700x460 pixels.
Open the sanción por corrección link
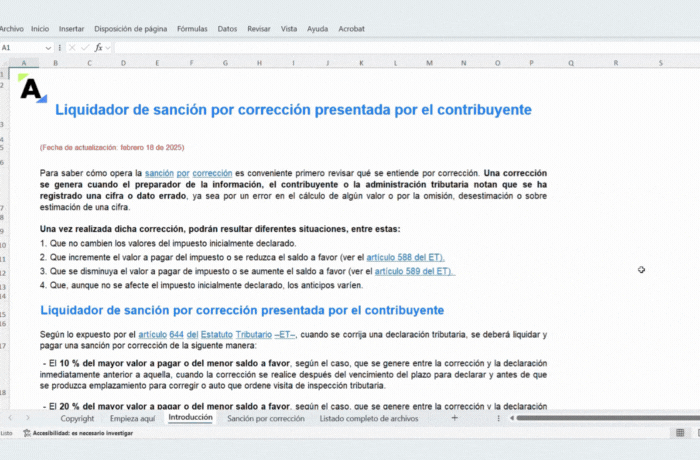point(188,173)
